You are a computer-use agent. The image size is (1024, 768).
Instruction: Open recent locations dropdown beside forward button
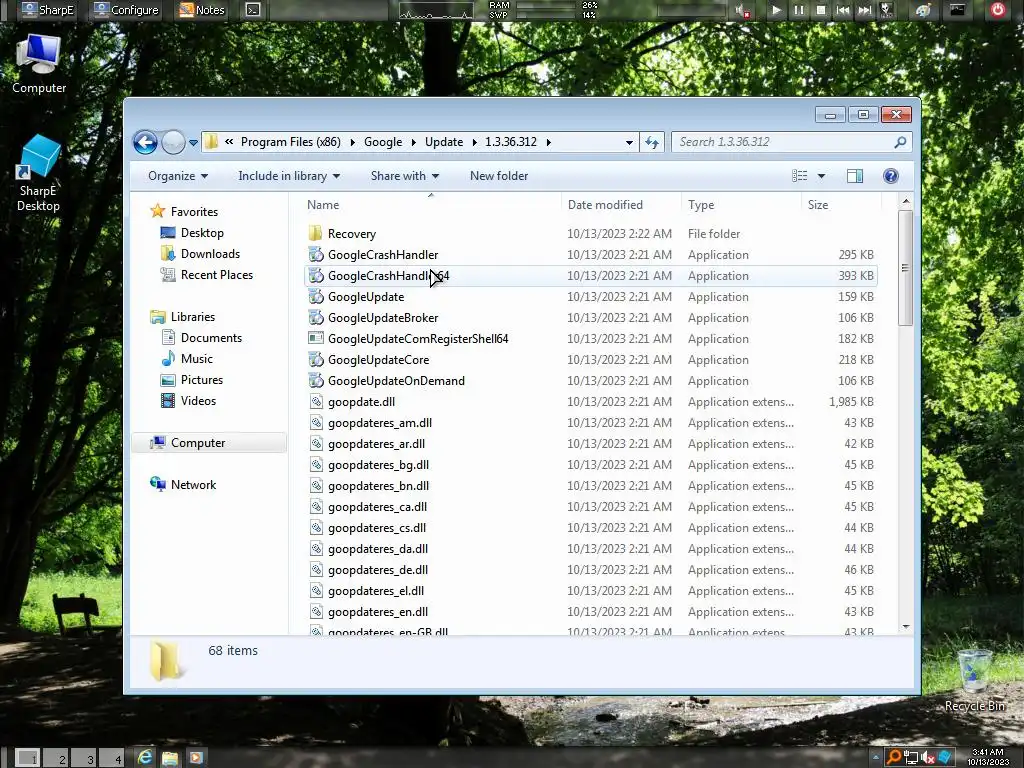click(193, 142)
